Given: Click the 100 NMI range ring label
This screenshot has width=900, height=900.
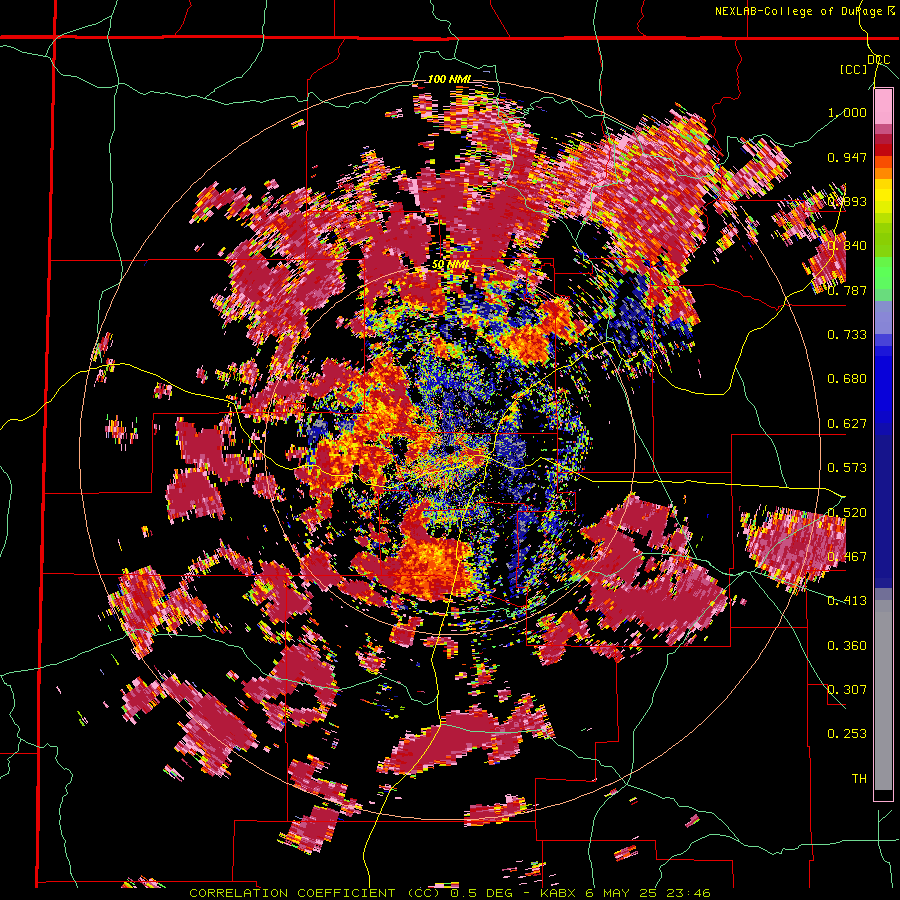Looking at the screenshot, I should pyautogui.click(x=449, y=79).
